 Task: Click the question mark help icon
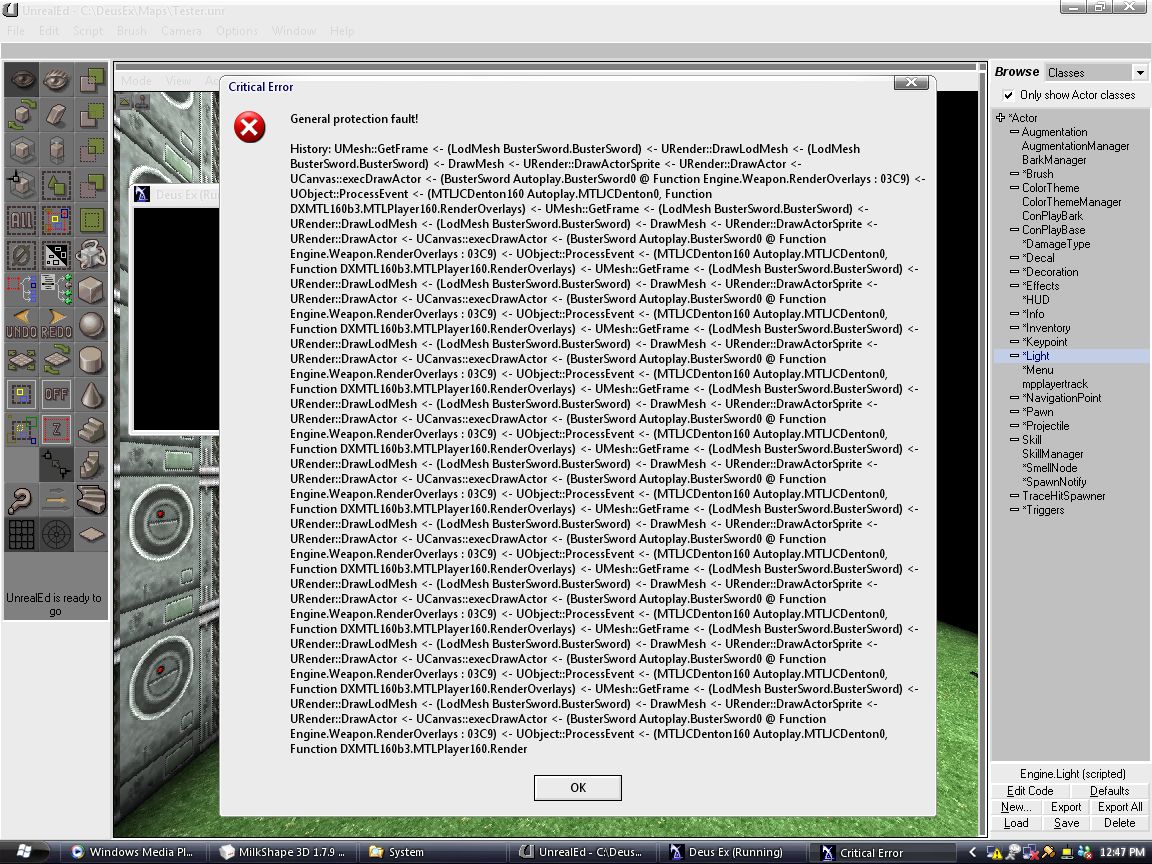(21, 500)
